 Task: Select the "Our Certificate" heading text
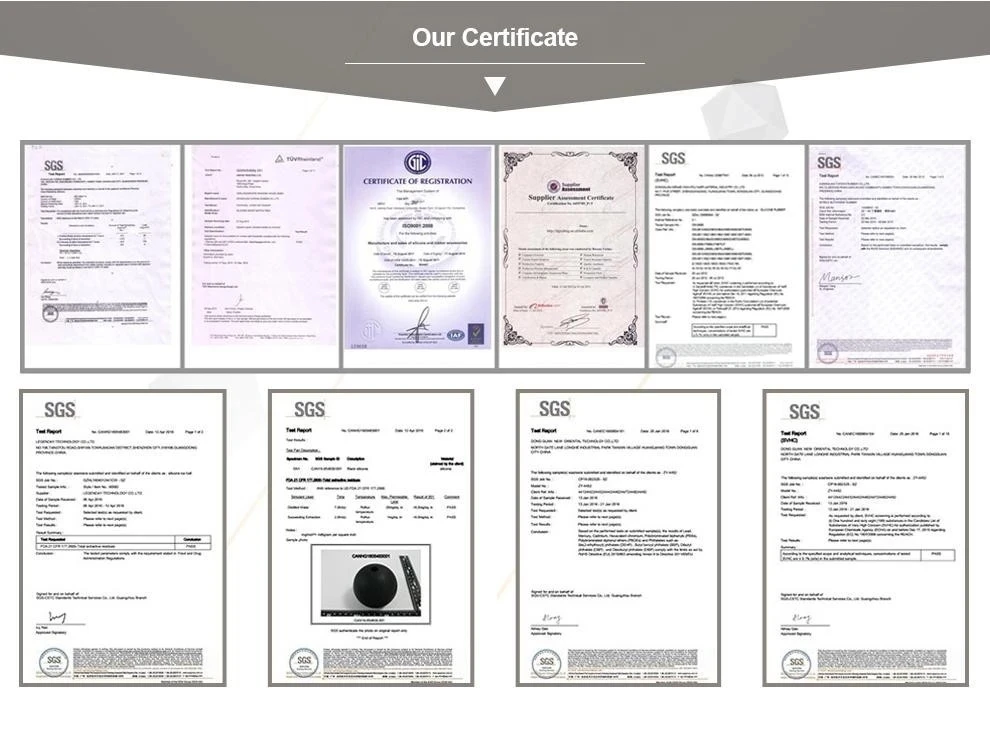click(x=495, y=37)
